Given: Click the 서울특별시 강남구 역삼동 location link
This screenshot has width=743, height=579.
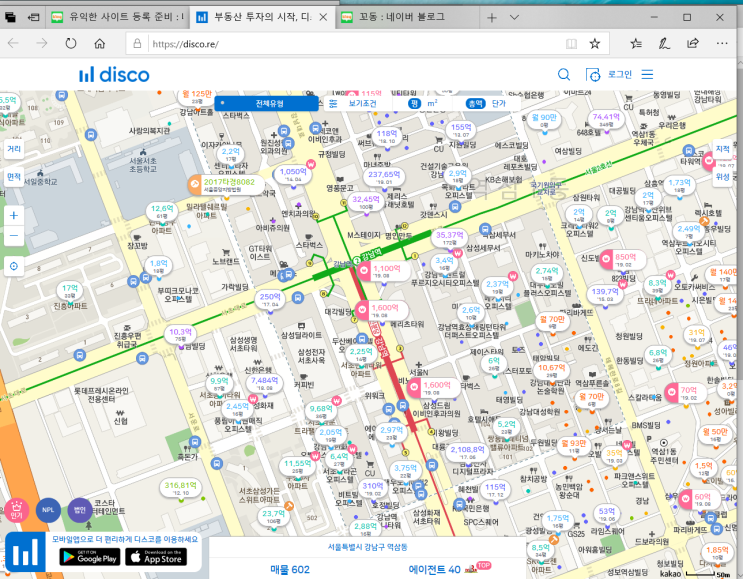Looking at the screenshot, I should coord(368,547).
